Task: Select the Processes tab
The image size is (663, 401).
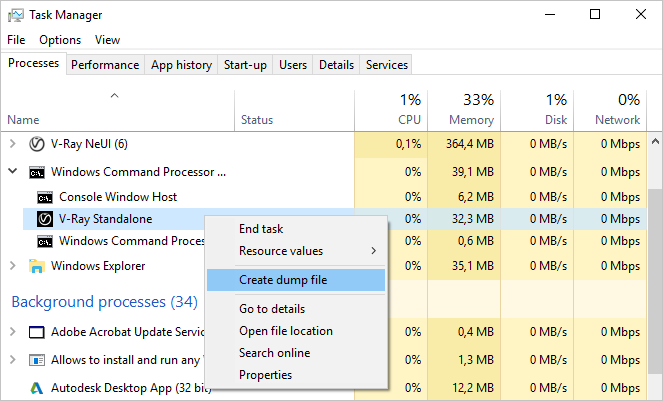Action: (33, 63)
